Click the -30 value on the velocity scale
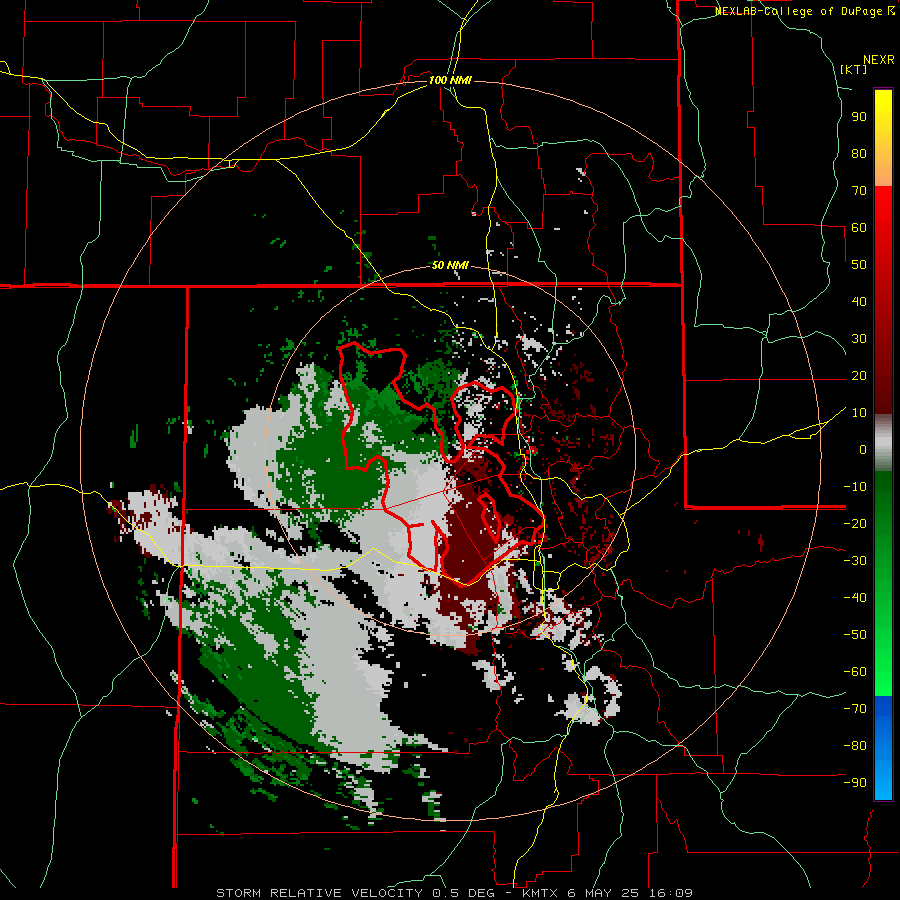 click(x=855, y=561)
